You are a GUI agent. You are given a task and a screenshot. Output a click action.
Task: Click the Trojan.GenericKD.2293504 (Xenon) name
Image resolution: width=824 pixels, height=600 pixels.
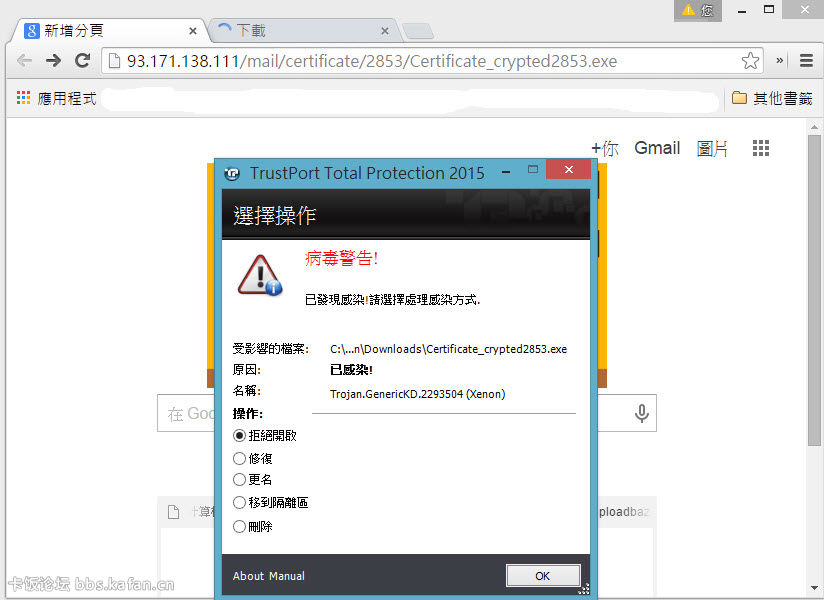[418, 394]
